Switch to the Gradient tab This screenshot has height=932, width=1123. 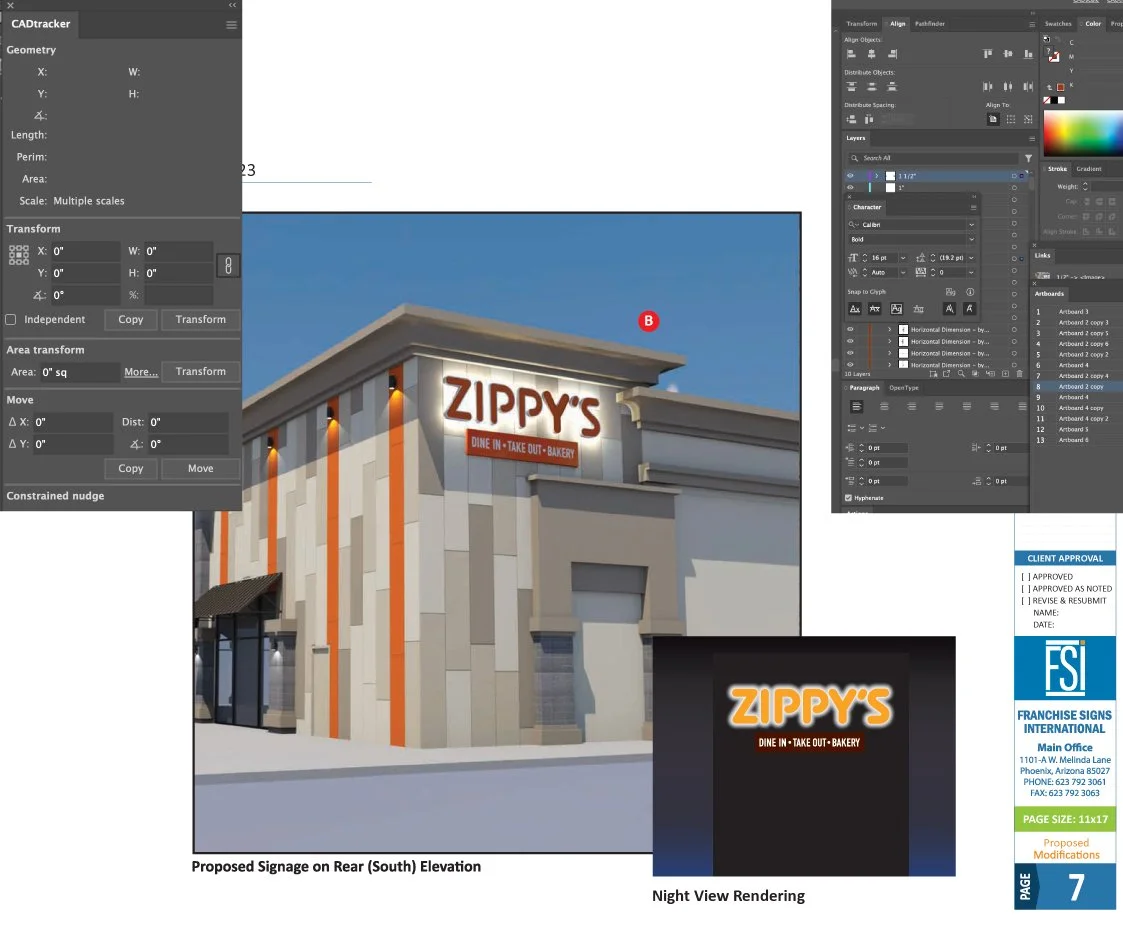[1089, 169]
